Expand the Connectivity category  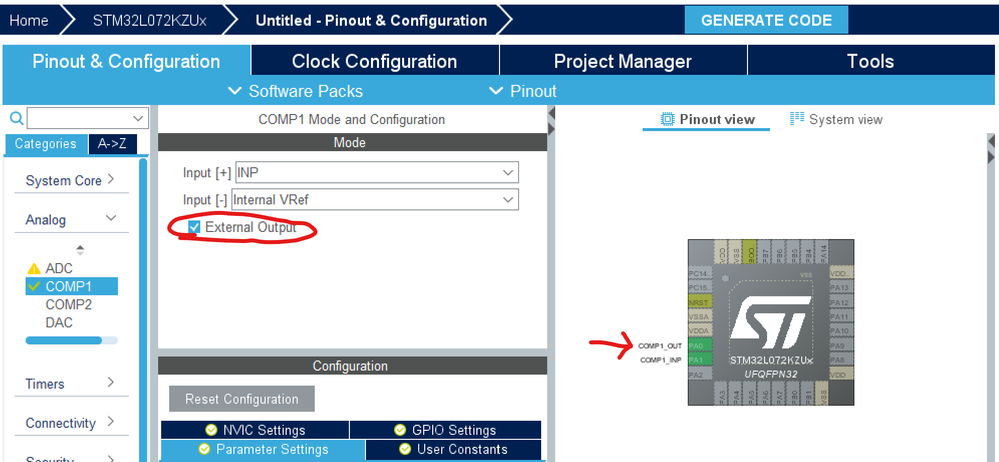(x=71, y=422)
